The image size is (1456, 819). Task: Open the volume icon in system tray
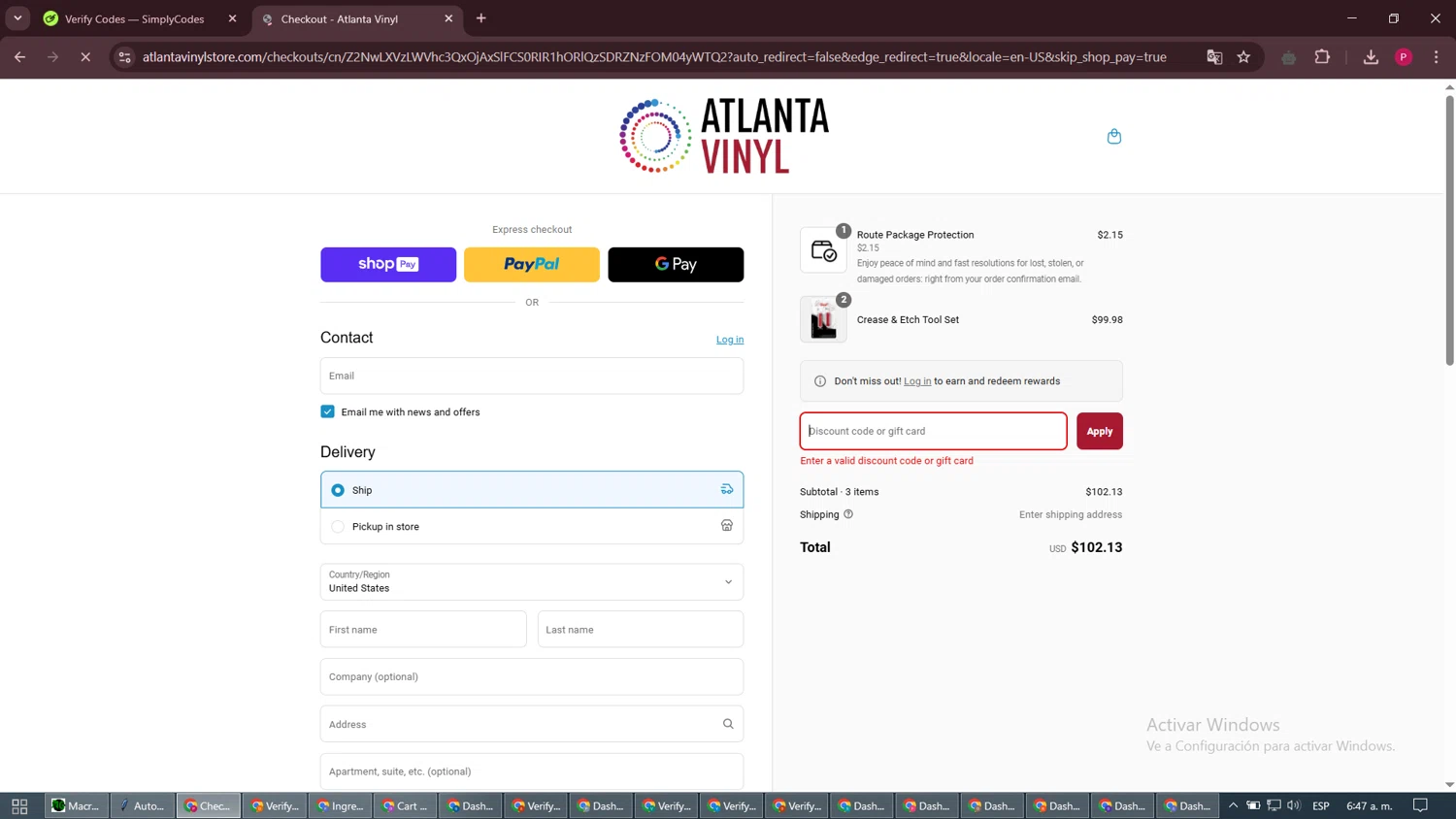click(1294, 805)
